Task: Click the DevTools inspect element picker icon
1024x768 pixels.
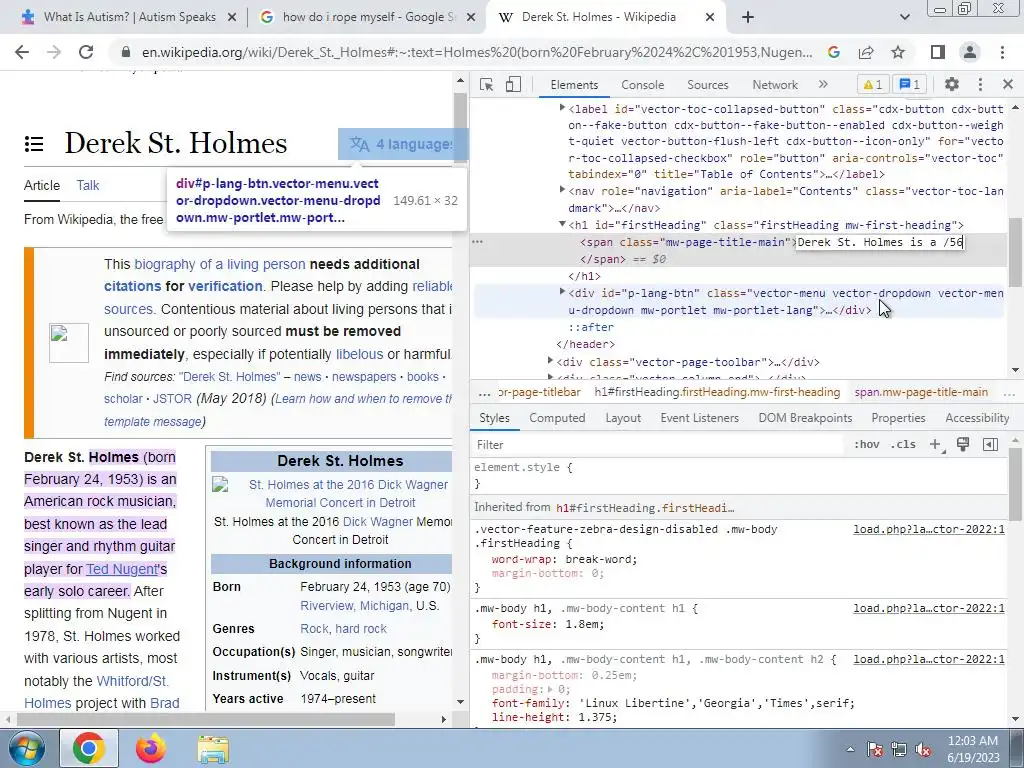Action: (486, 84)
